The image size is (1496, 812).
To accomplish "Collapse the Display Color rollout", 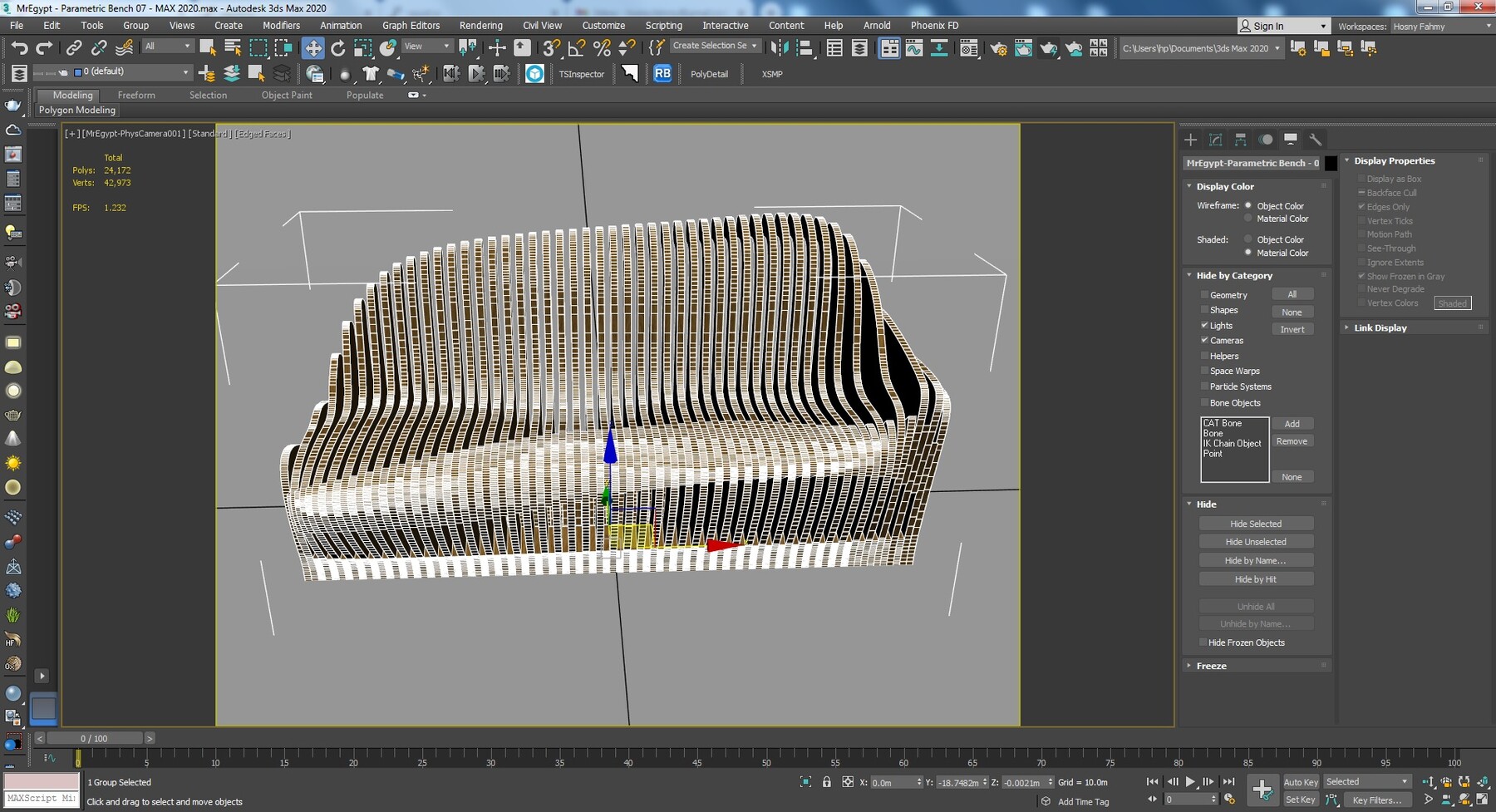I will pos(1223,186).
